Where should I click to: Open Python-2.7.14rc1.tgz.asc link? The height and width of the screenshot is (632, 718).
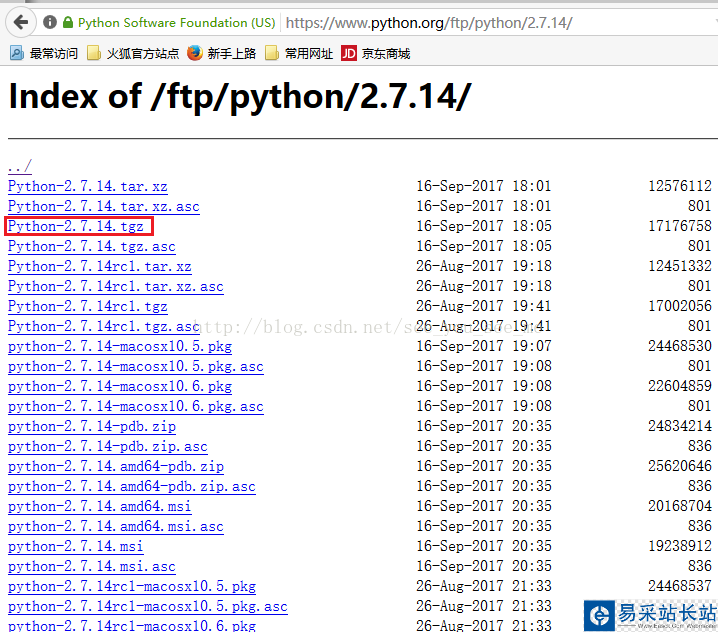pyautogui.click(x=103, y=327)
